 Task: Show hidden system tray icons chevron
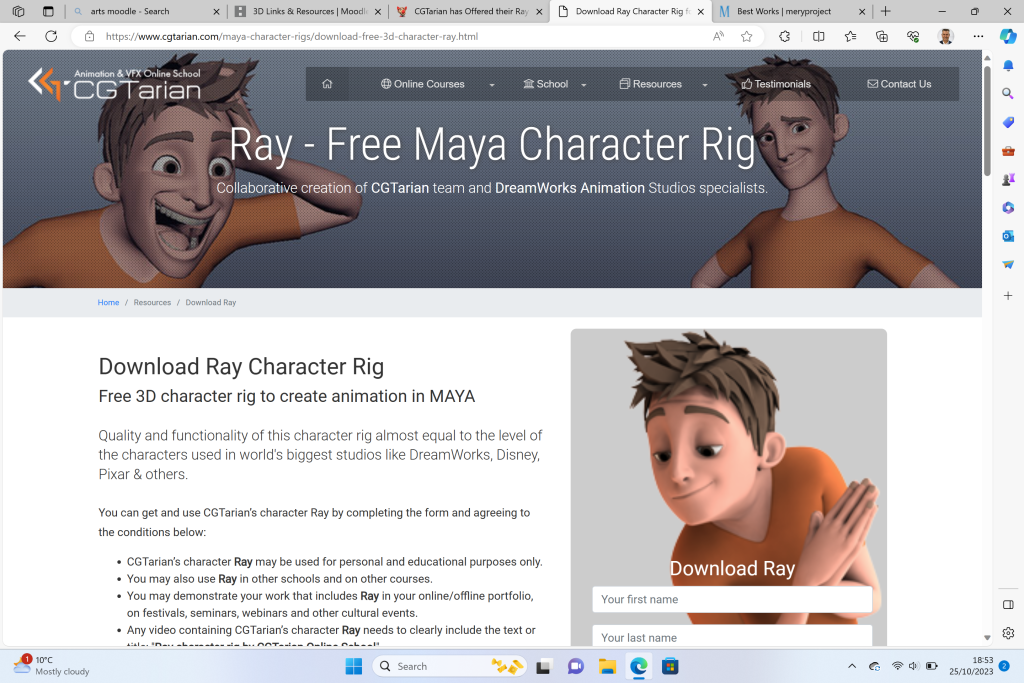pyautogui.click(x=852, y=666)
